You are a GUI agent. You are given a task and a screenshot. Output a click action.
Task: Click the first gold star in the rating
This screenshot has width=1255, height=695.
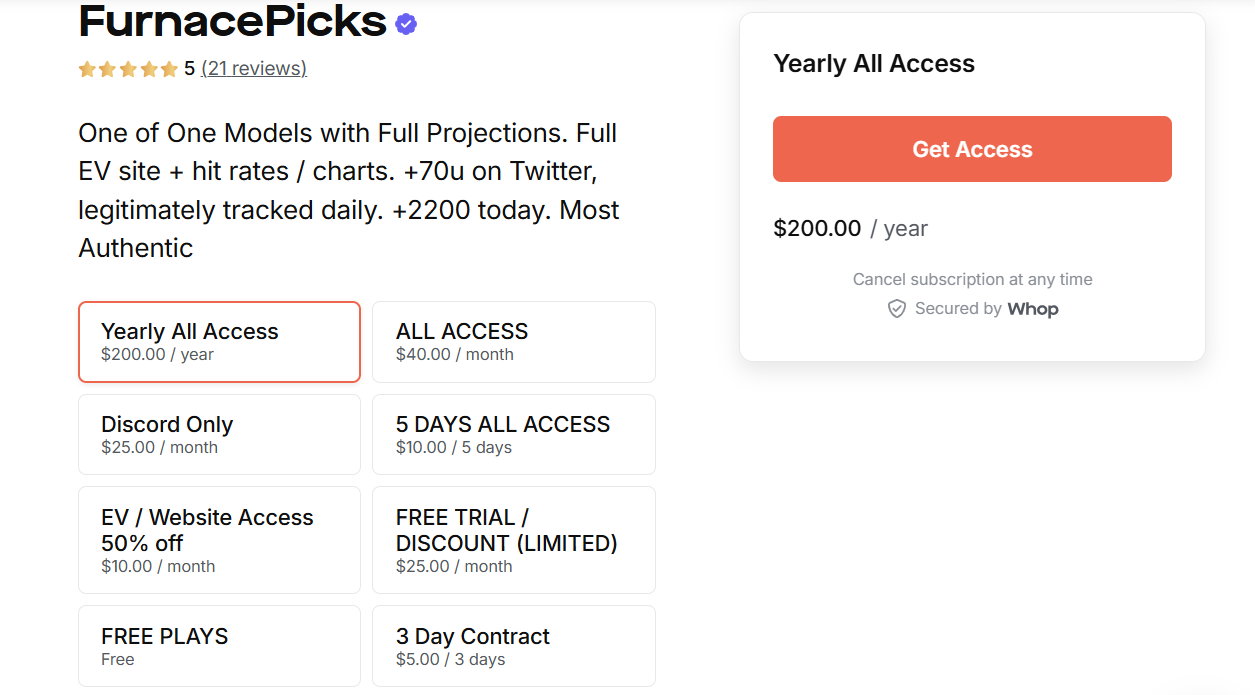(x=86, y=69)
